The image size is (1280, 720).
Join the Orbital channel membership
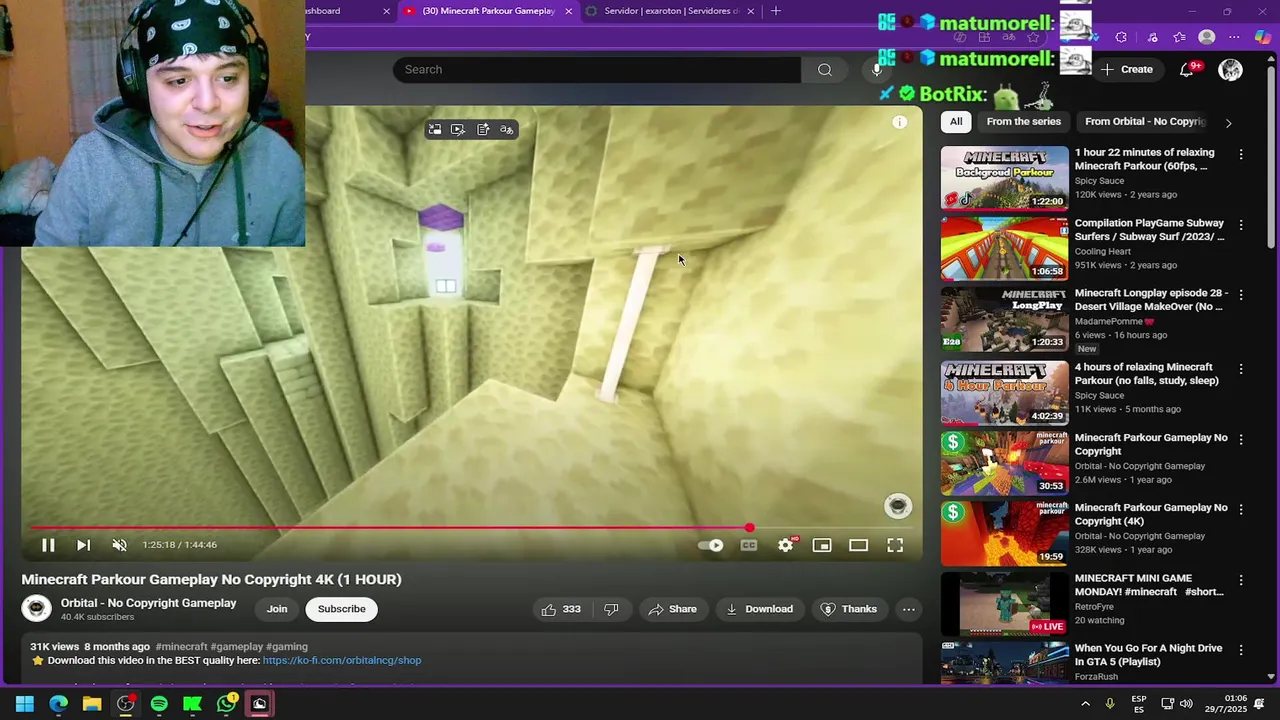pyautogui.click(x=277, y=609)
